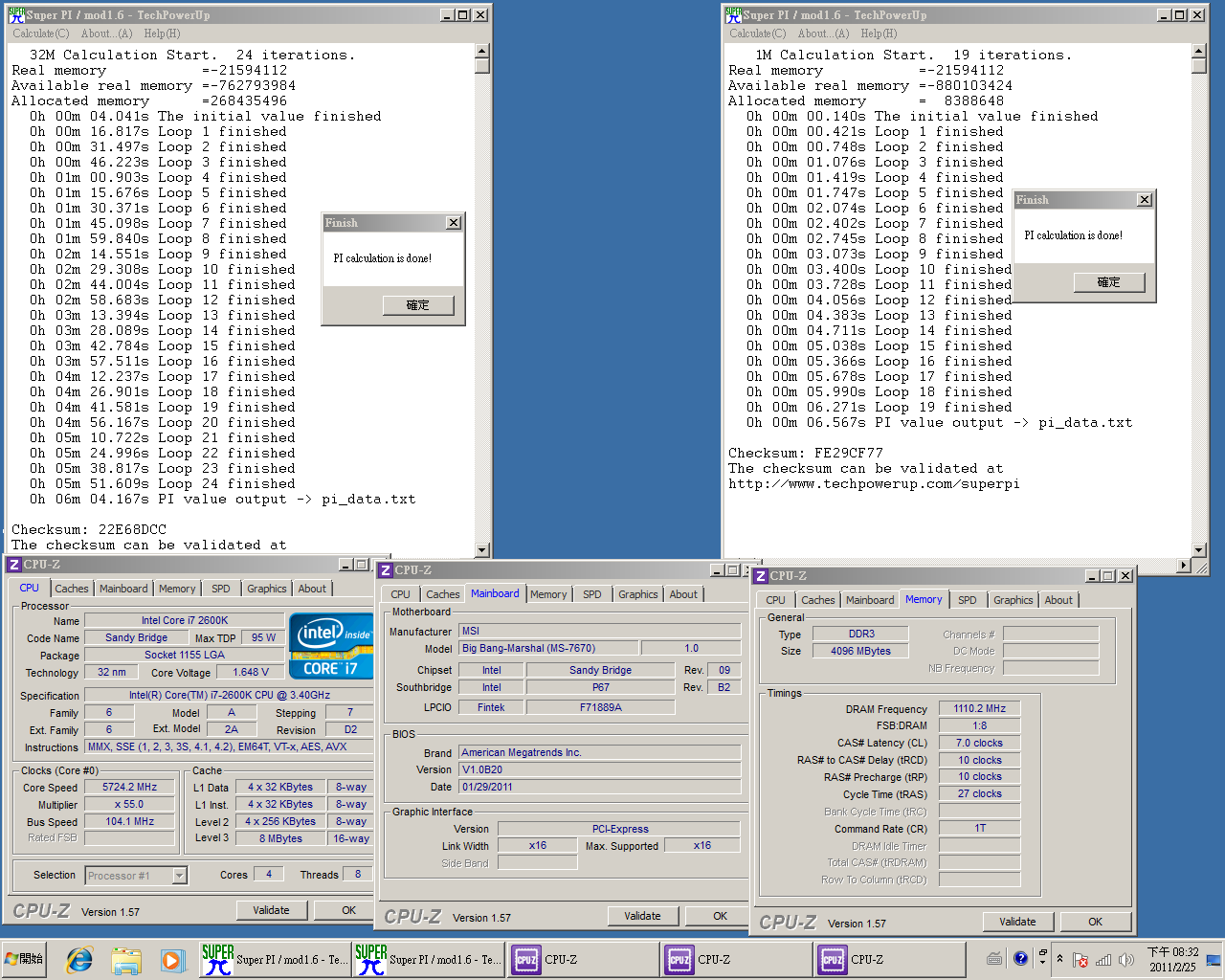Open the Windows Start menu
The image size is (1225, 980).
click(25, 959)
